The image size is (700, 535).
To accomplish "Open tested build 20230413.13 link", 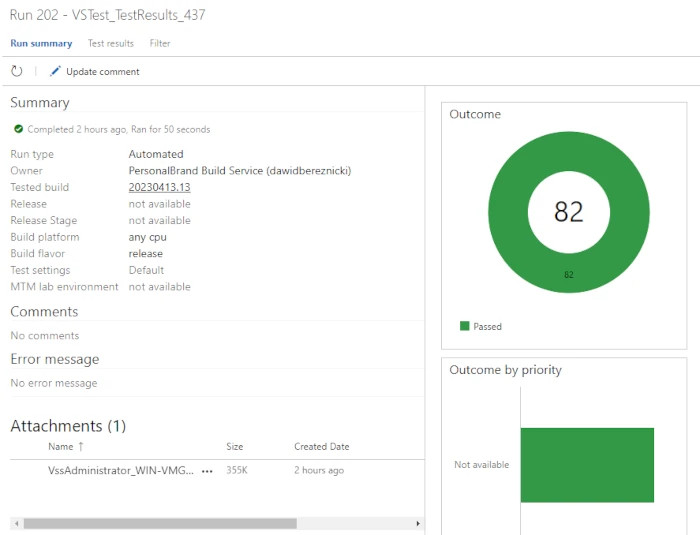I will pyautogui.click(x=159, y=187).
